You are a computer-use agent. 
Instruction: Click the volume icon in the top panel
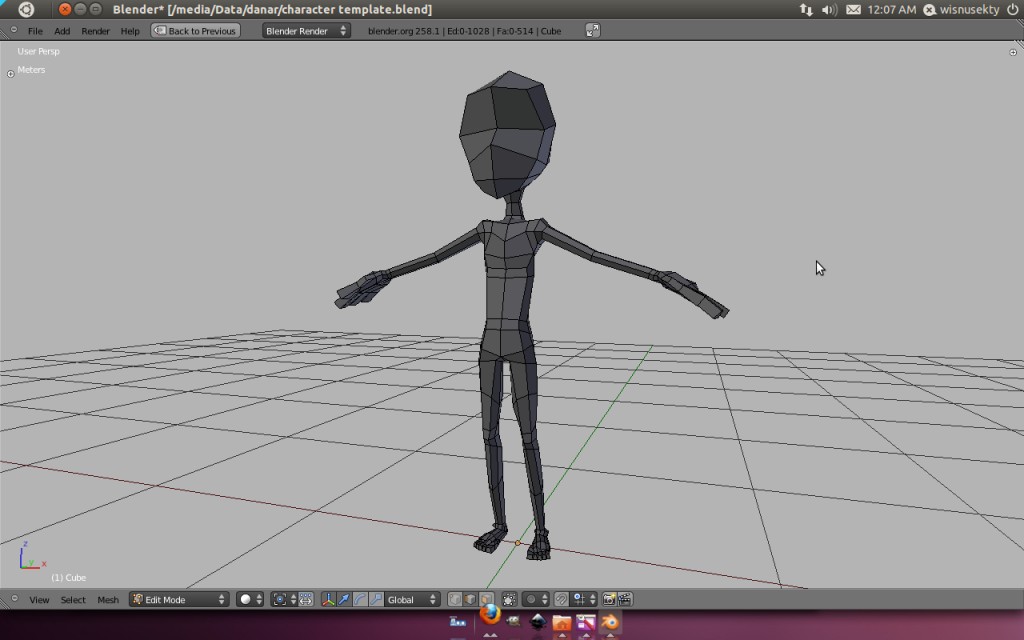coord(828,9)
